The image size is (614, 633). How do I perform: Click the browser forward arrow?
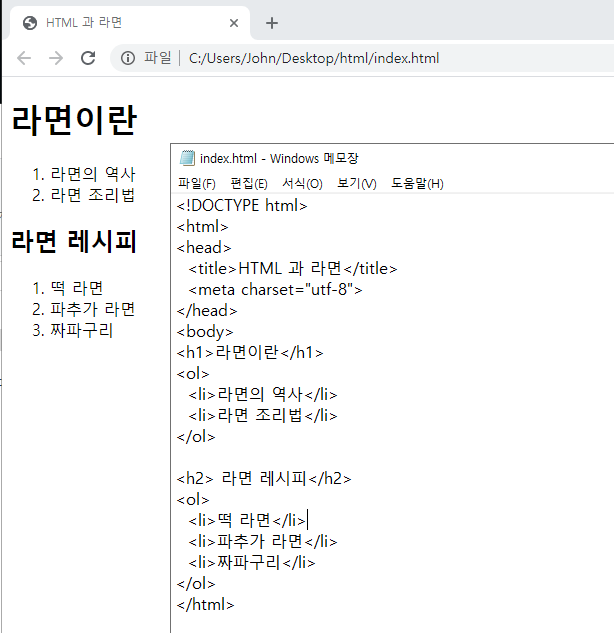click(56, 58)
